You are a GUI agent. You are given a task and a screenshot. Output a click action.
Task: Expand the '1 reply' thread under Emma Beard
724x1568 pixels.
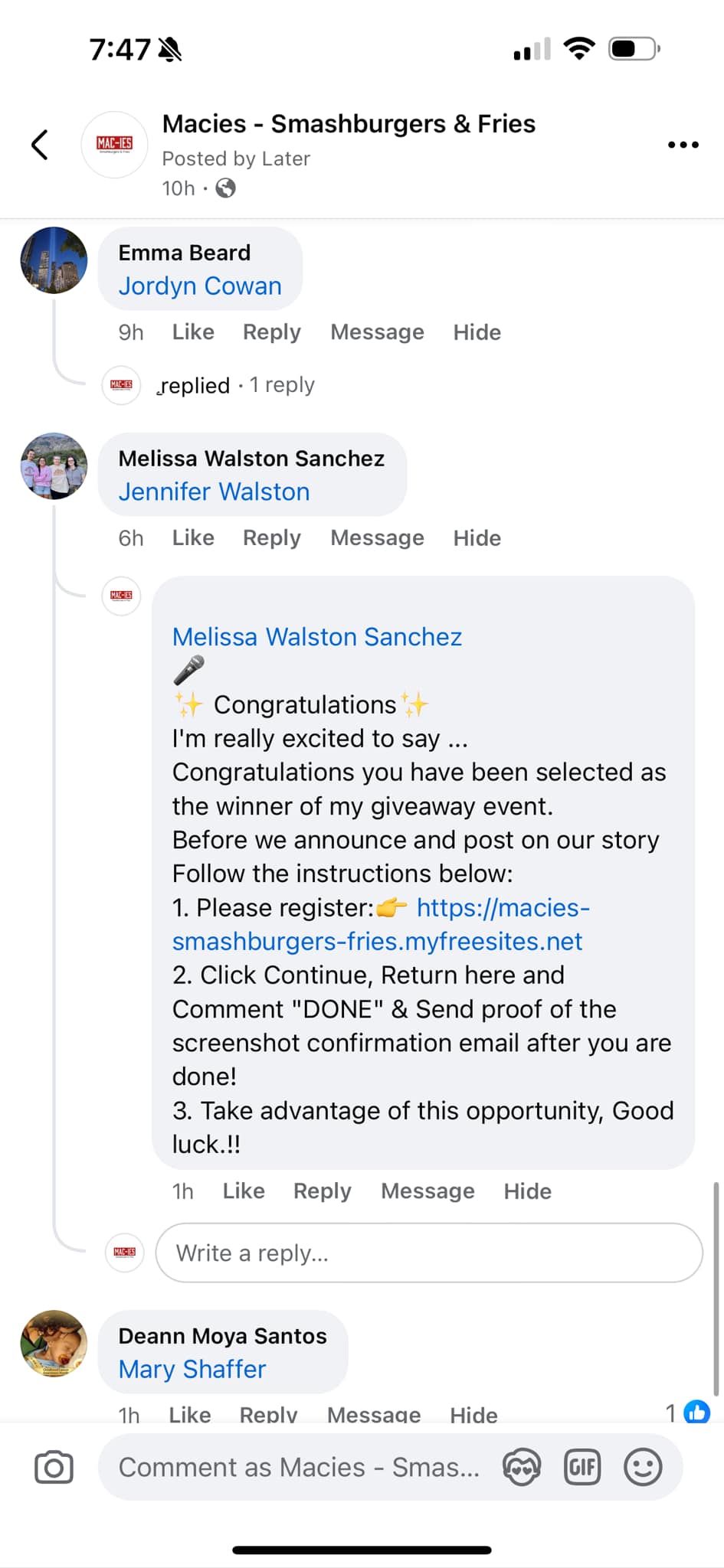pos(282,385)
